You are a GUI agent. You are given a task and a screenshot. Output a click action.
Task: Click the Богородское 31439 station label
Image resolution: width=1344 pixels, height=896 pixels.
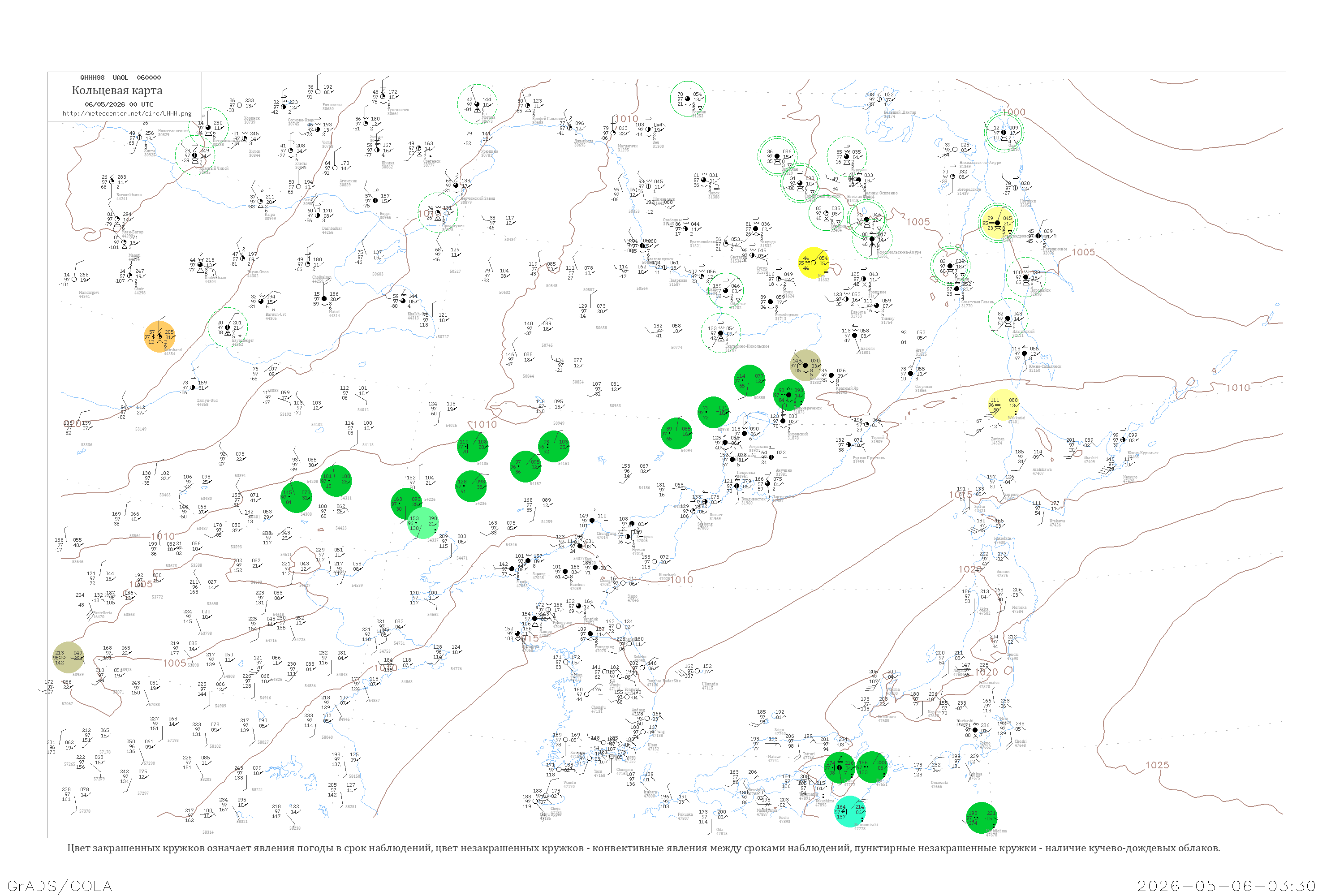[969, 191]
